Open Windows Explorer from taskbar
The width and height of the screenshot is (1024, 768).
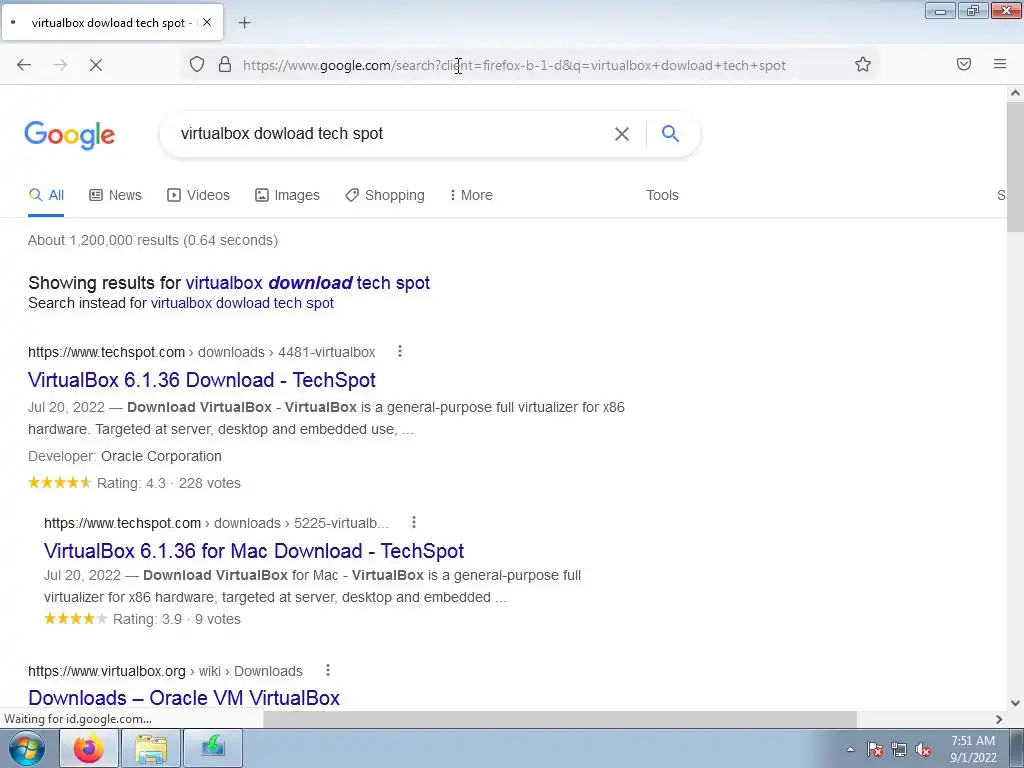tap(151, 748)
